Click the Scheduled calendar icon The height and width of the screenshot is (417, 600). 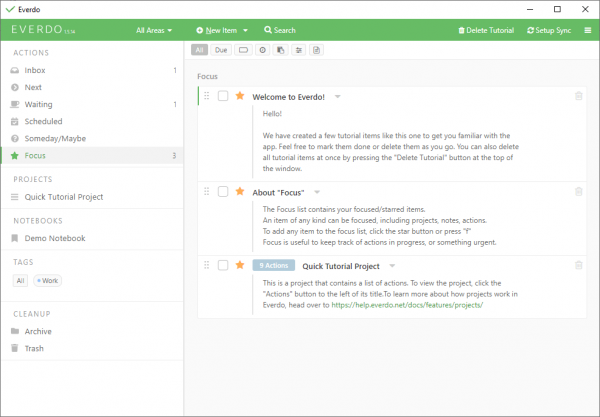pyautogui.click(x=15, y=122)
